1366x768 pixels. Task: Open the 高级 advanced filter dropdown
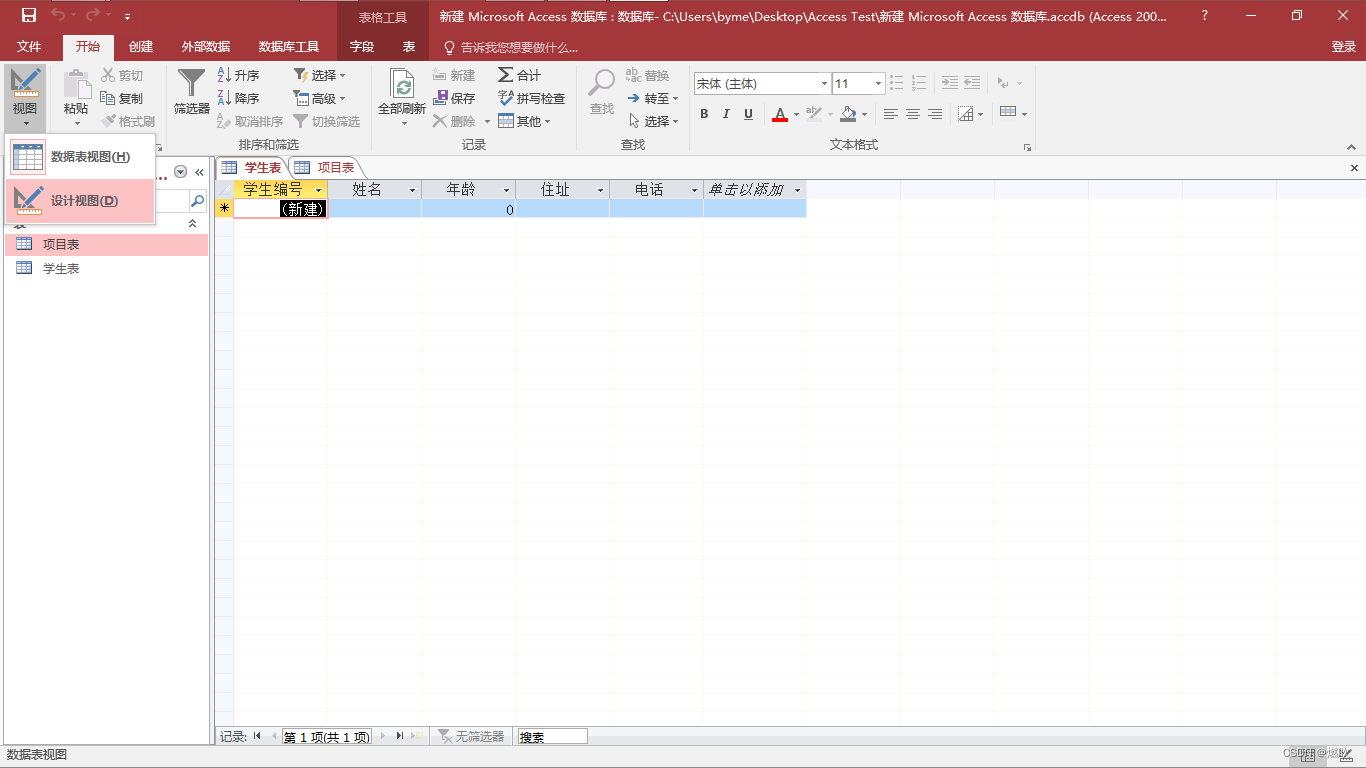319,98
